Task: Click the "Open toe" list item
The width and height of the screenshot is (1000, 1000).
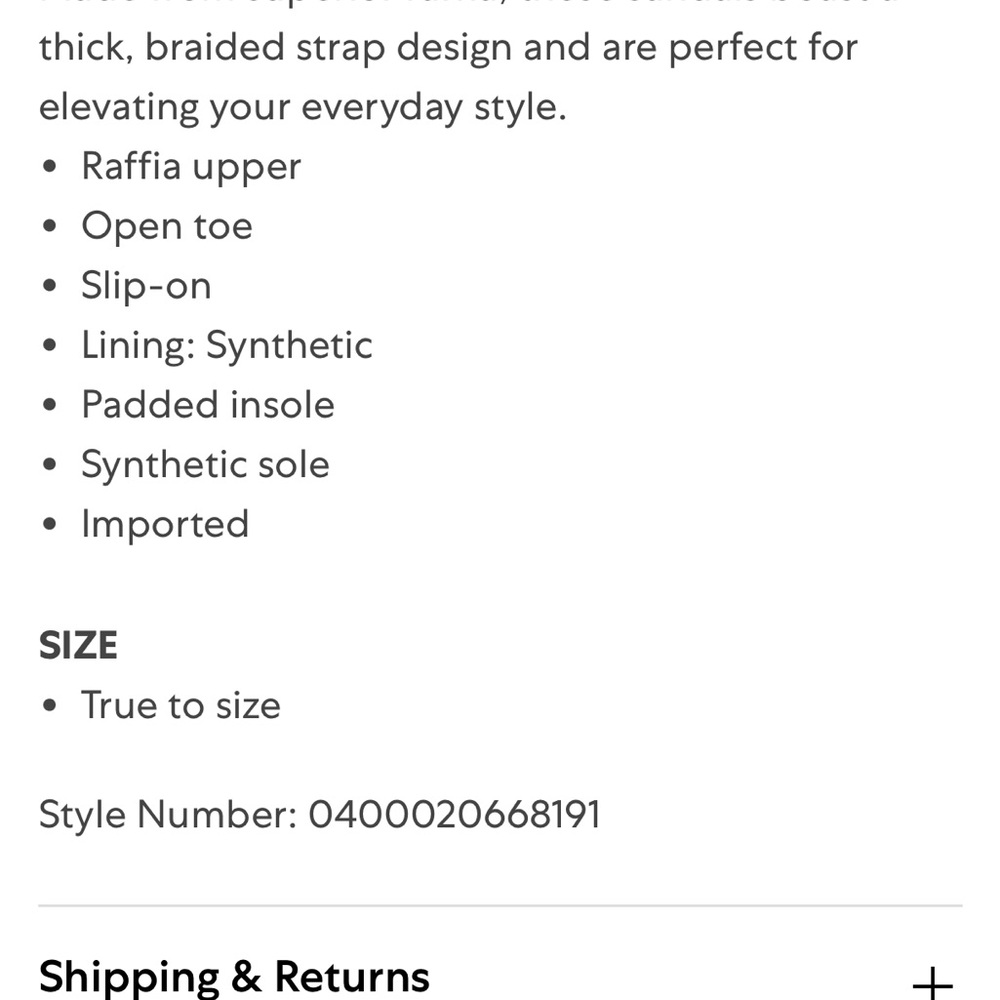Action: [x=167, y=226]
